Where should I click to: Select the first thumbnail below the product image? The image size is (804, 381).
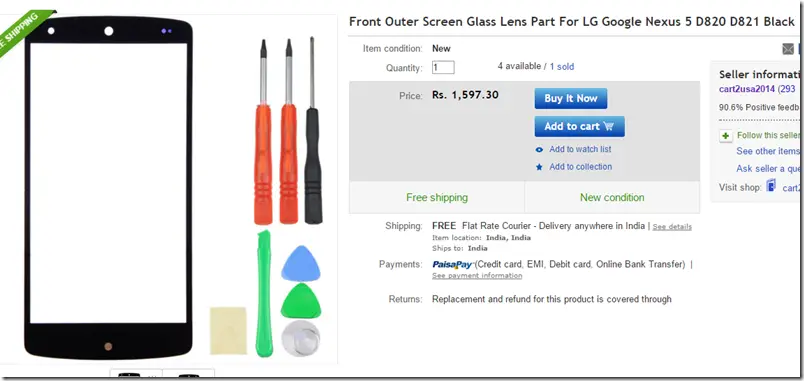coord(136,375)
